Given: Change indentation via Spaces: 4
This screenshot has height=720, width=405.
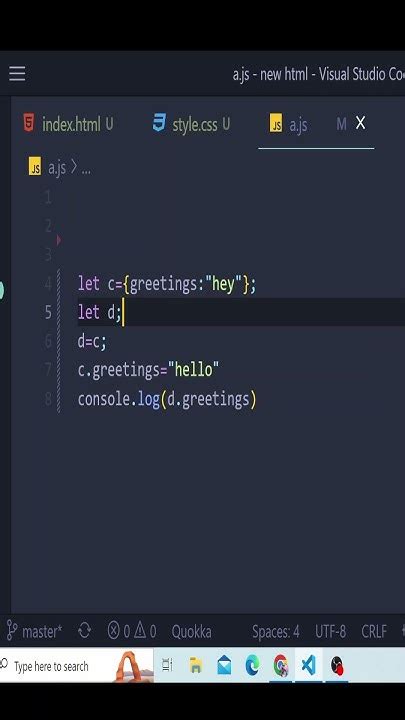Looking at the screenshot, I should (x=276, y=632).
